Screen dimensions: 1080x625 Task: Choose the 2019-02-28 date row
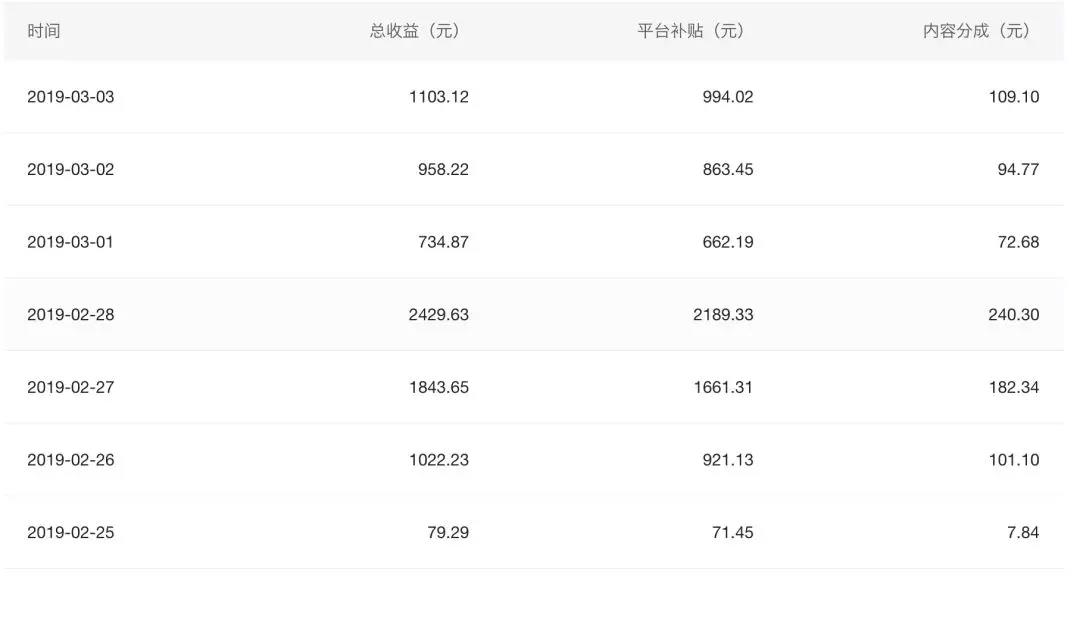point(71,314)
